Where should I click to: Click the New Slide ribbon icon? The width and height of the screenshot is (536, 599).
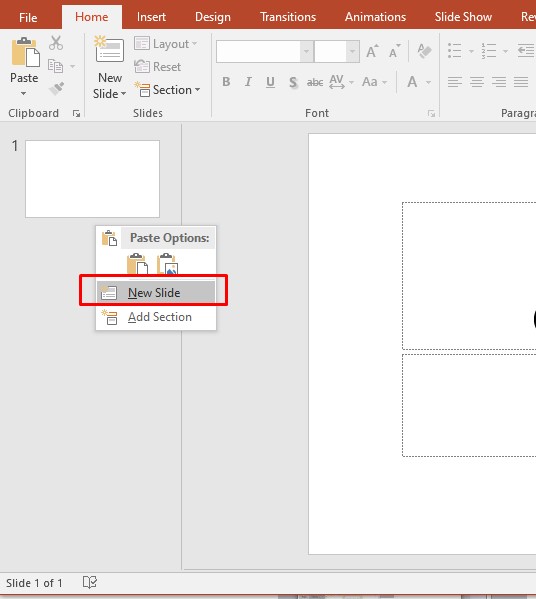click(109, 49)
